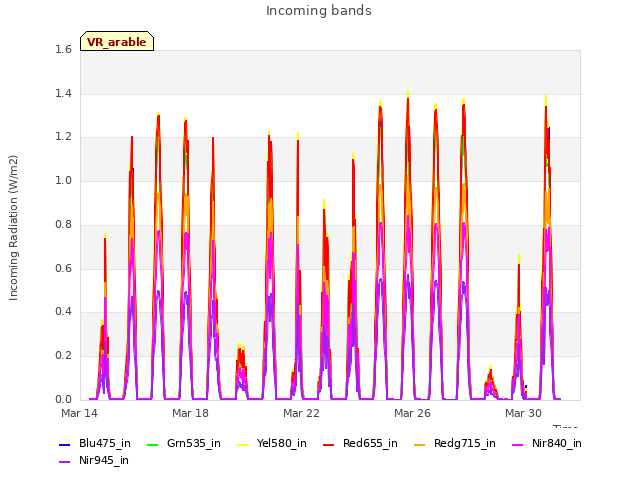This screenshot has width=640, height=480.
Task: Select the Nir945_in legend label
Action: pos(104,461)
